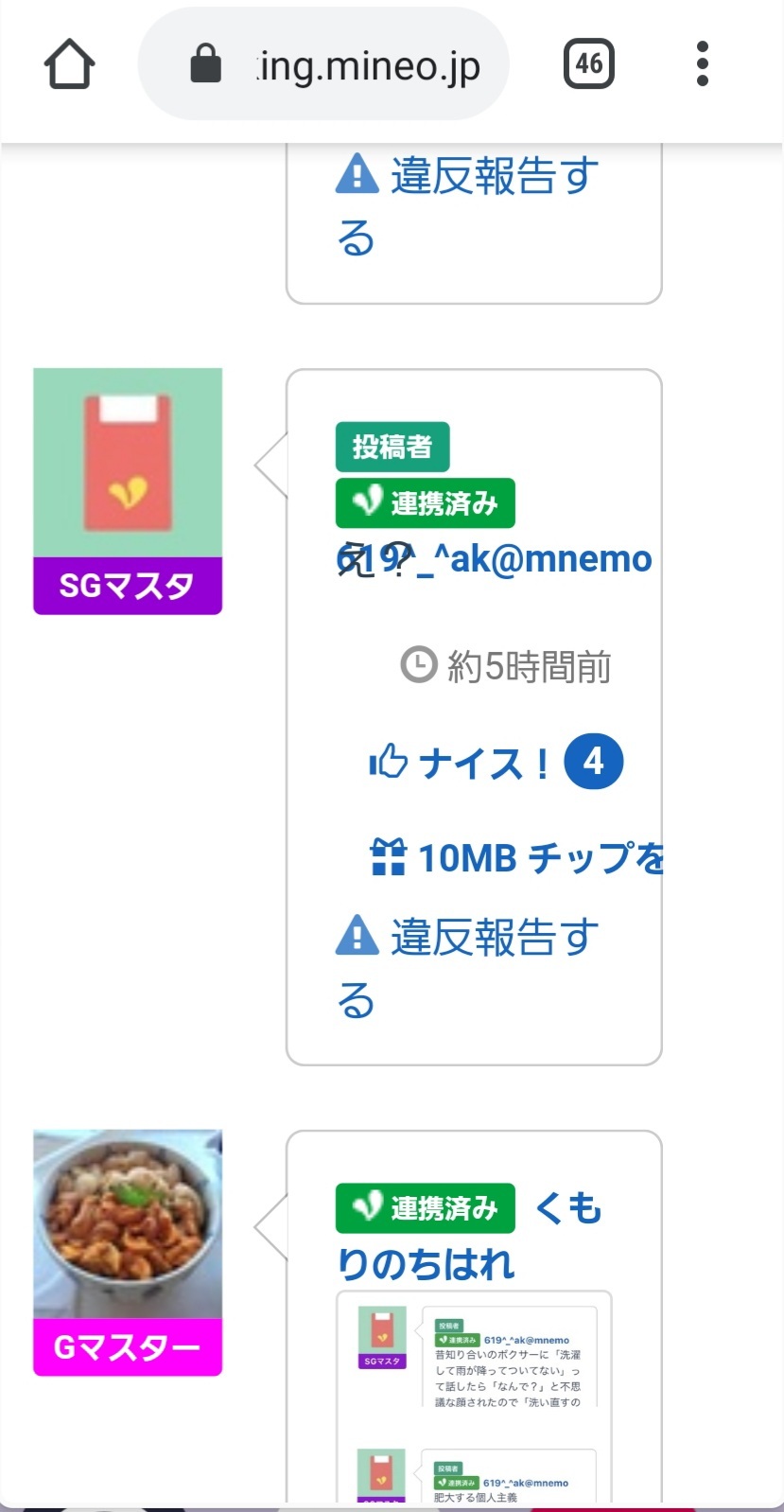
Task: Click the 10MB チップを text link
Action: pyautogui.click(x=541, y=857)
